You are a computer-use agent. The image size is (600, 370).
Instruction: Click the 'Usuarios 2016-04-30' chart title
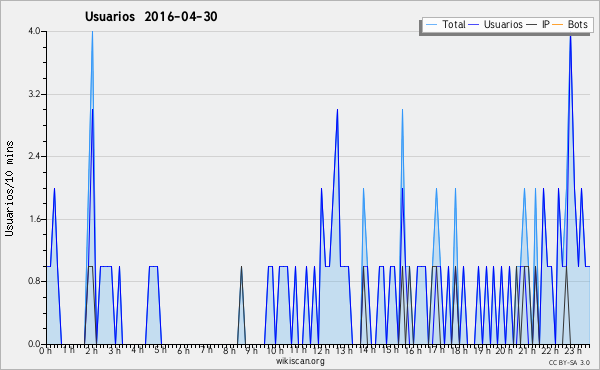click(151, 16)
